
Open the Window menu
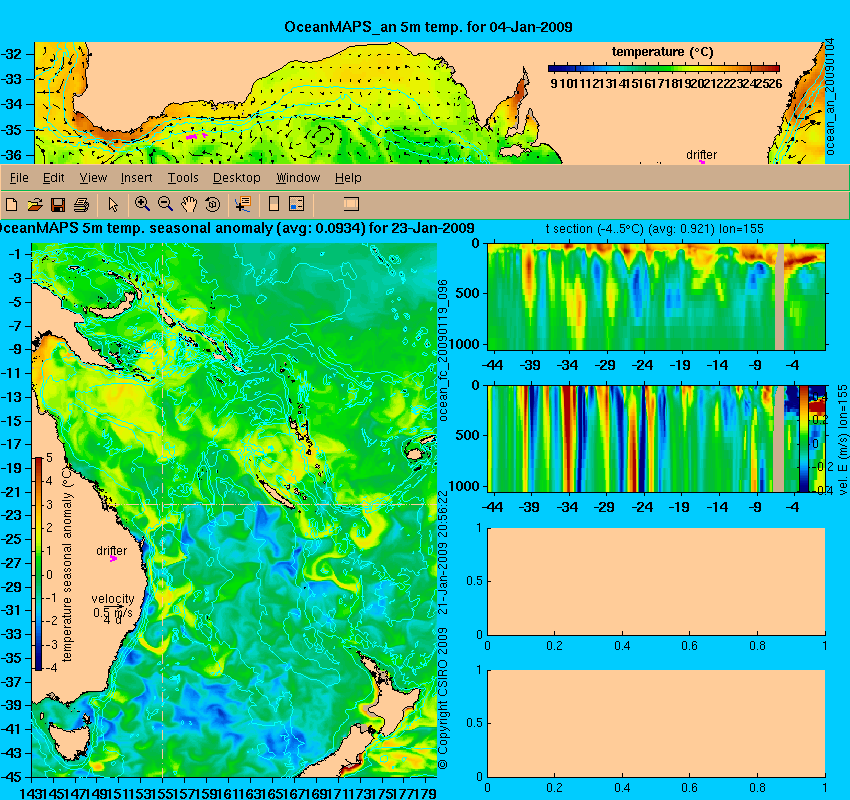point(298,178)
